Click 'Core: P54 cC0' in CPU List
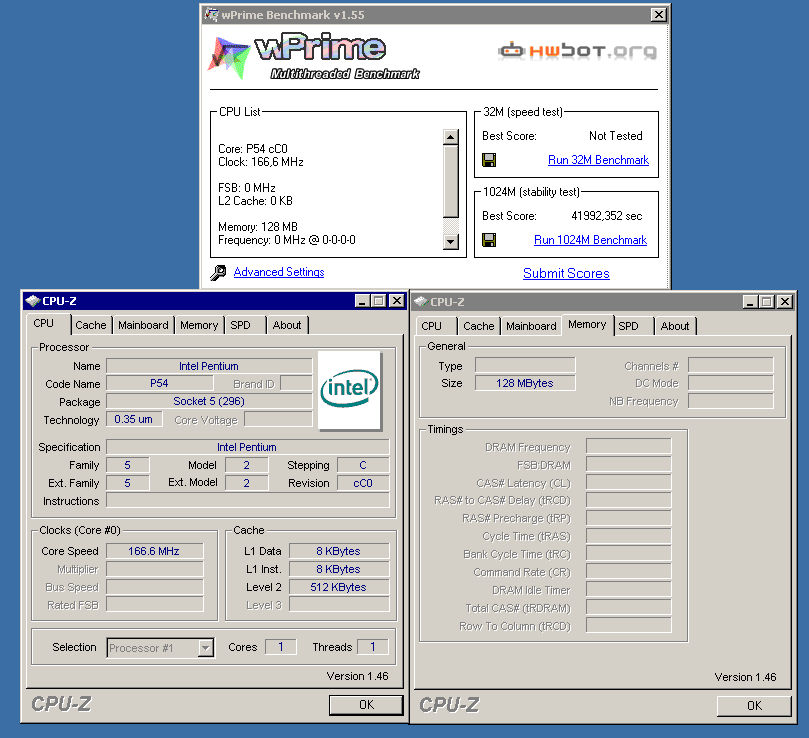 tap(253, 149)
